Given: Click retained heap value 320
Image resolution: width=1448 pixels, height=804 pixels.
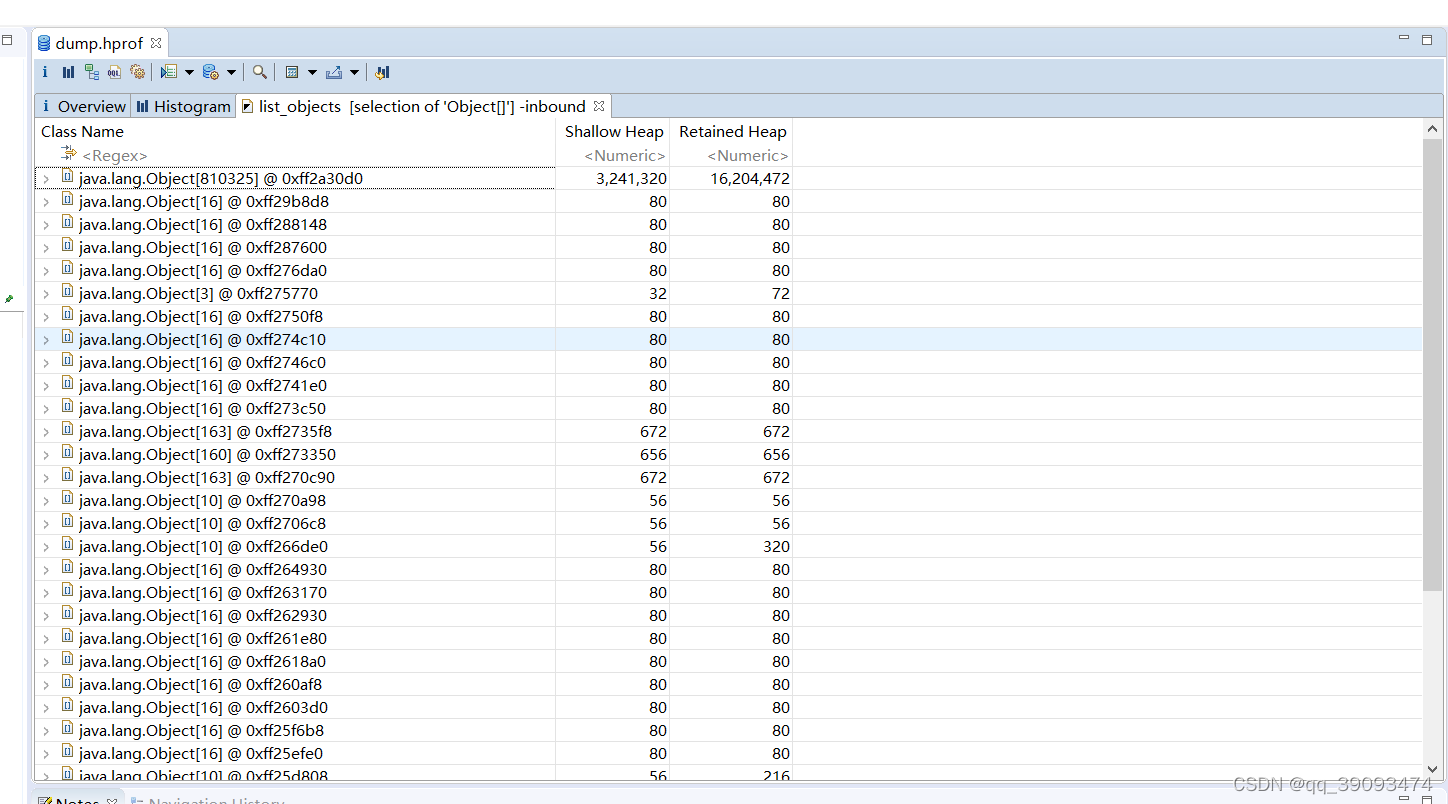Looking at the screenshot, I should (775, 547).
